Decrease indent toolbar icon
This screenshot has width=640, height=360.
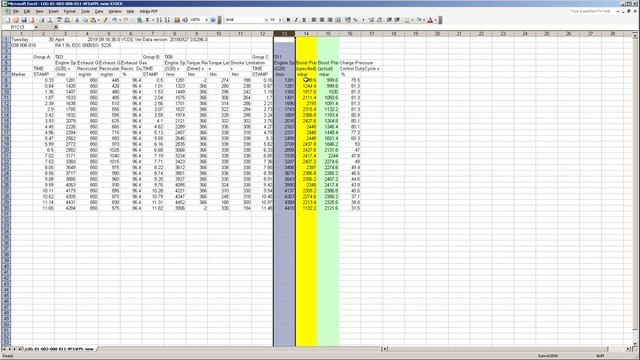pos(389,20)
